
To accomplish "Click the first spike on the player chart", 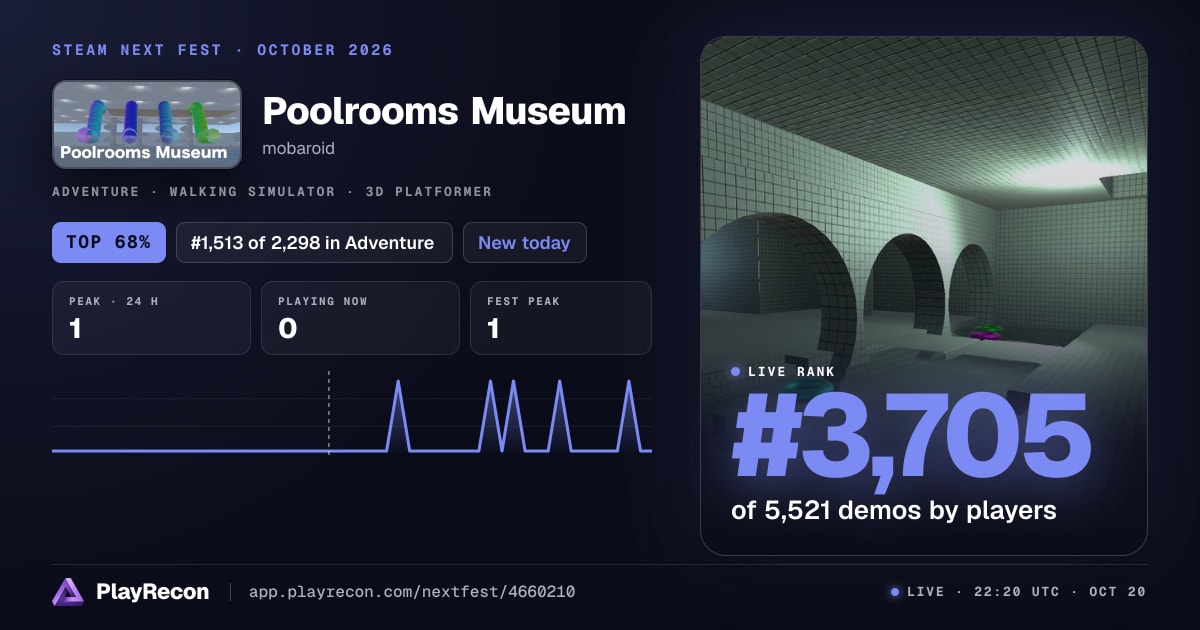I will click(398, 415).
